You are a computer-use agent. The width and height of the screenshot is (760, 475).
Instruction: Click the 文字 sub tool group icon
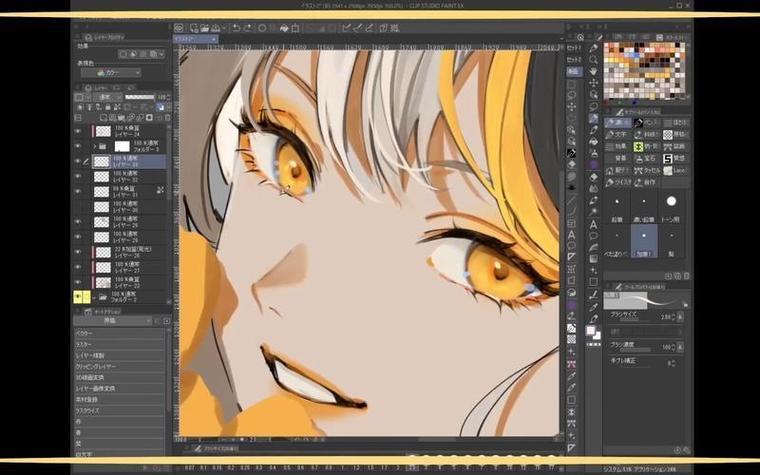(616, 133)
